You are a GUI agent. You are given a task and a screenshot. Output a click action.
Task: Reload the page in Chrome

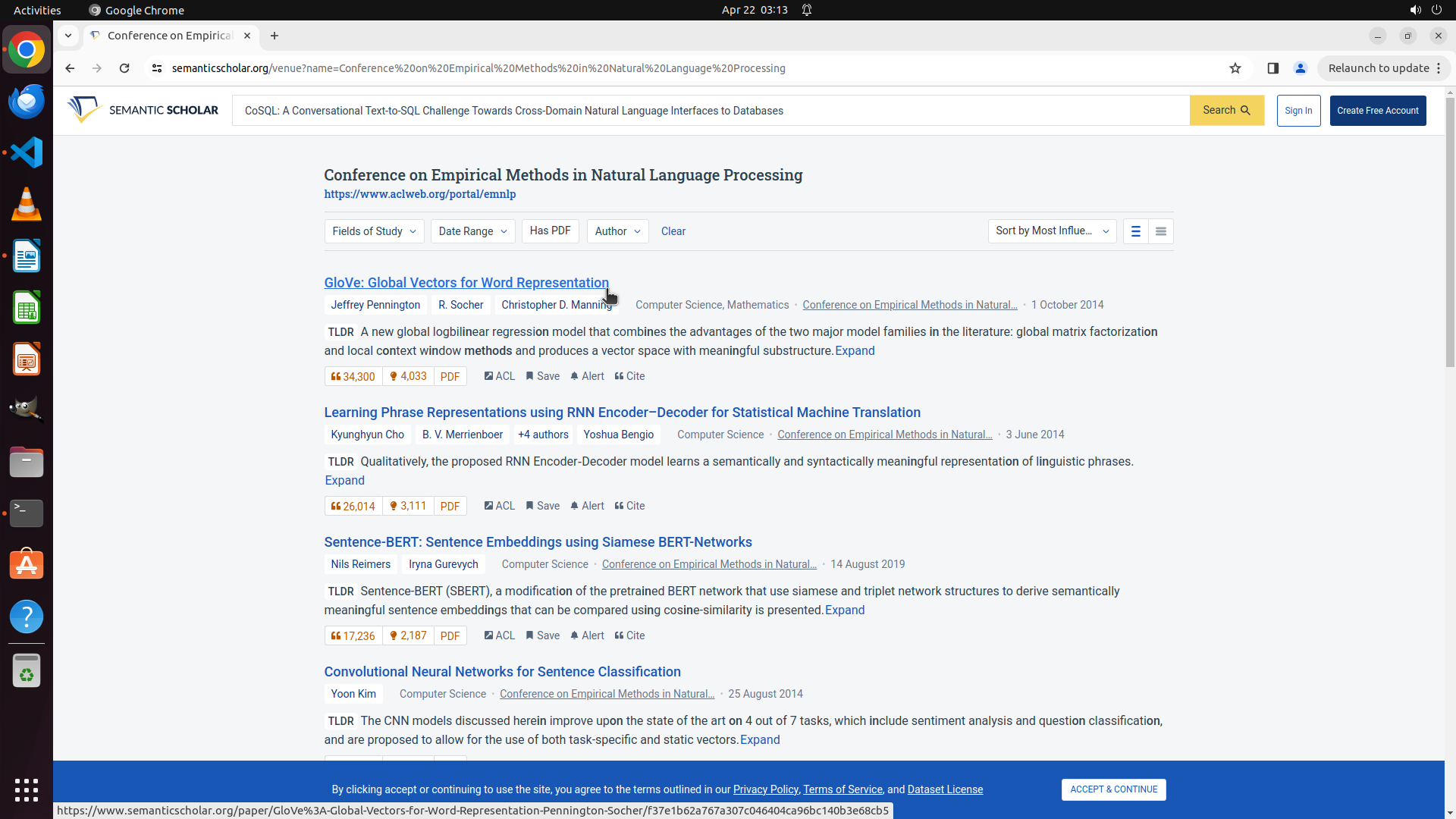(124, 68)
